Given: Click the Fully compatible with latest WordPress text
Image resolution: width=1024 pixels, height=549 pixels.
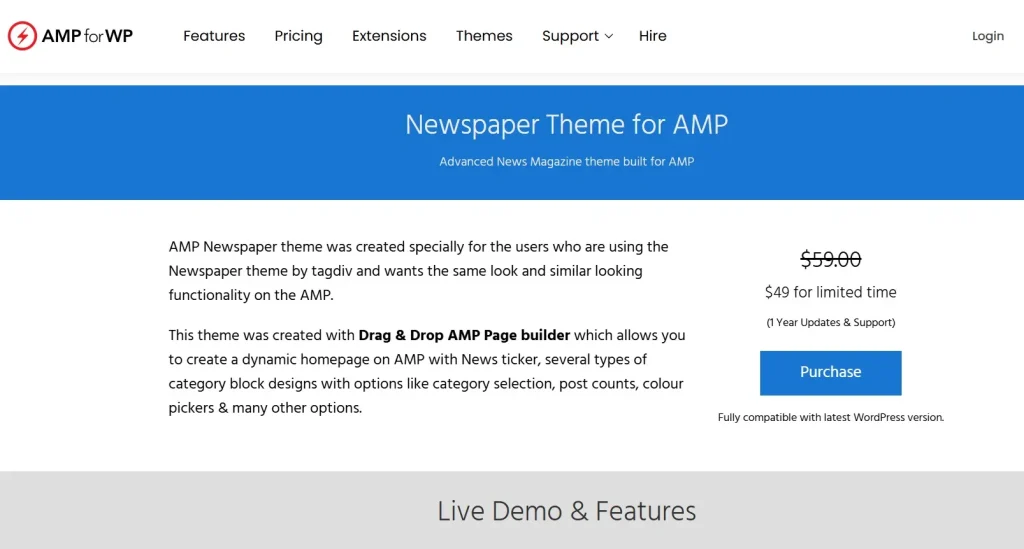Looking at the screenshot, I should (x=831, y=417).
